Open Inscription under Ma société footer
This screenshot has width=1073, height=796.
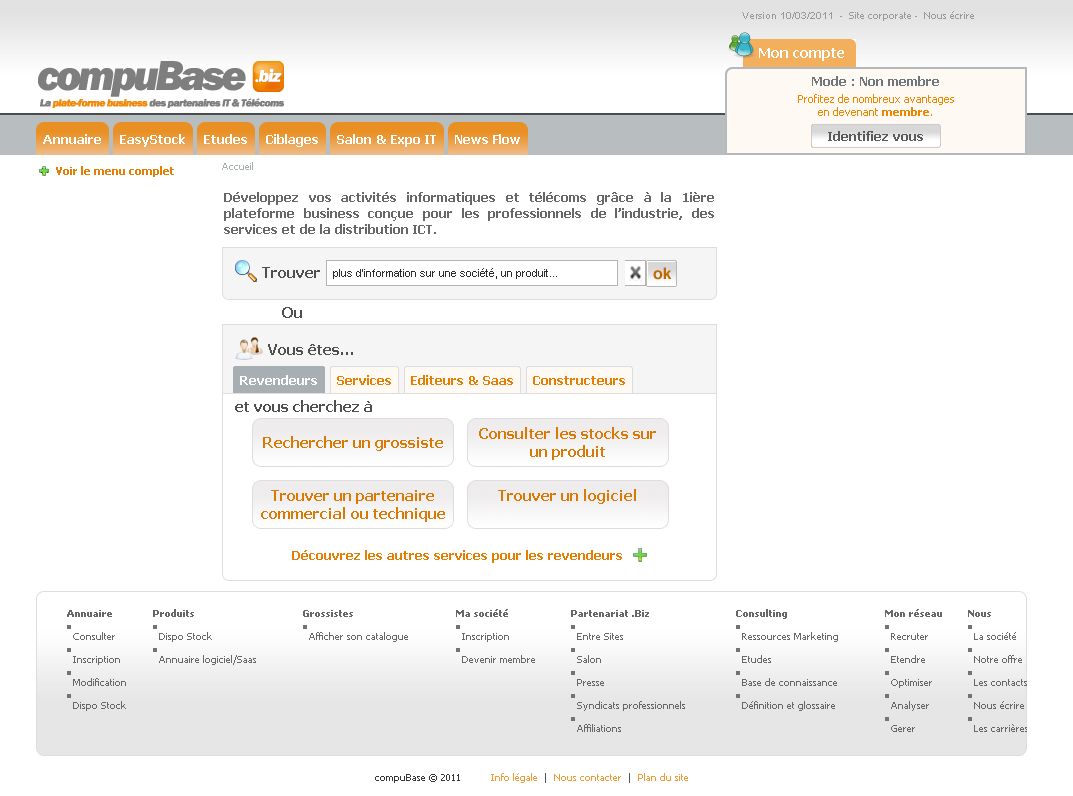point(485,637)
